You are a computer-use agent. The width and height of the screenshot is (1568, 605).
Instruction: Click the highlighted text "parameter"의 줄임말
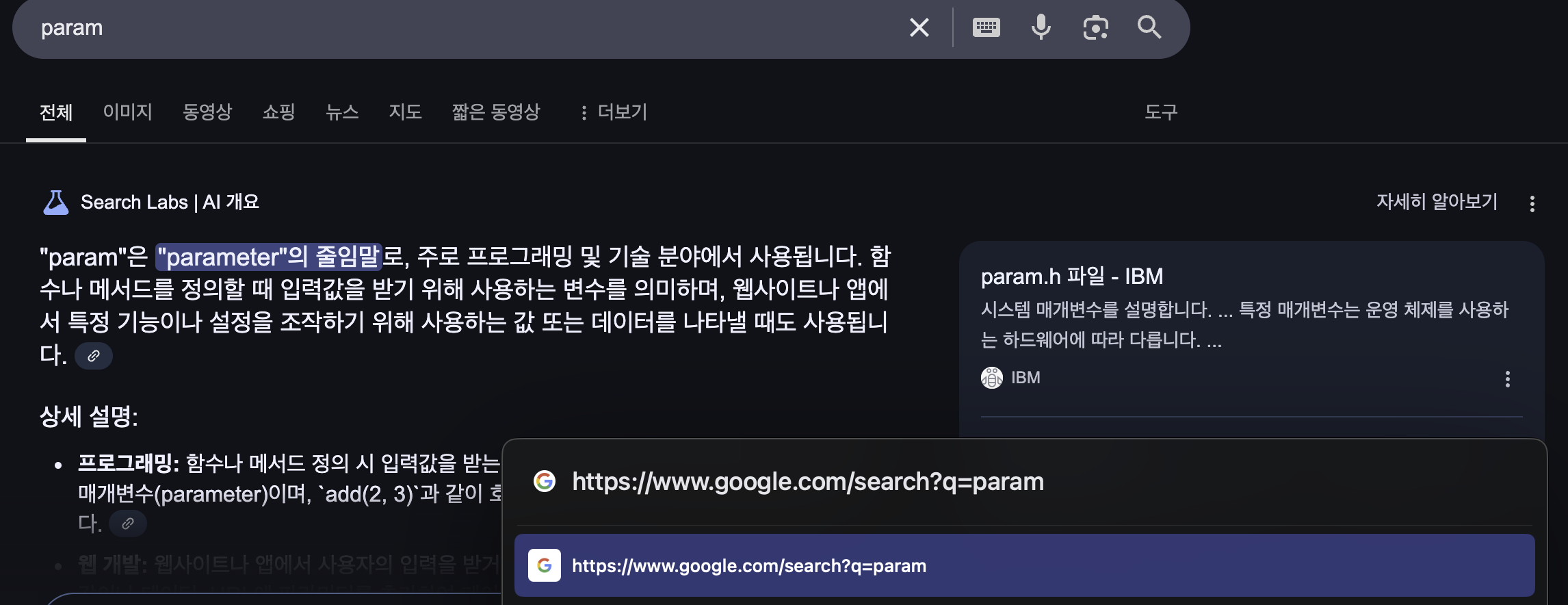(x=268, y=257)
